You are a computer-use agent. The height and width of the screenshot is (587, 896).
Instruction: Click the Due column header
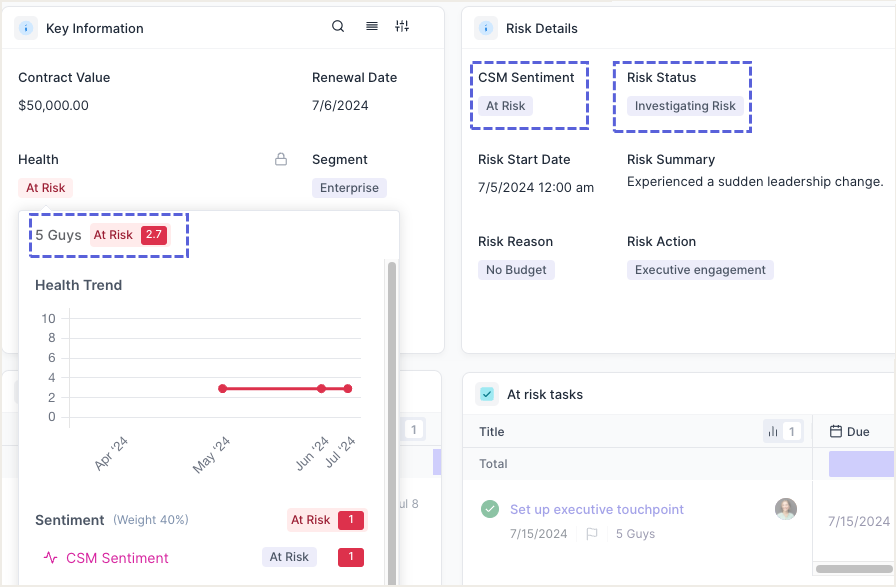pyautogui.click(x=858, y=432)
